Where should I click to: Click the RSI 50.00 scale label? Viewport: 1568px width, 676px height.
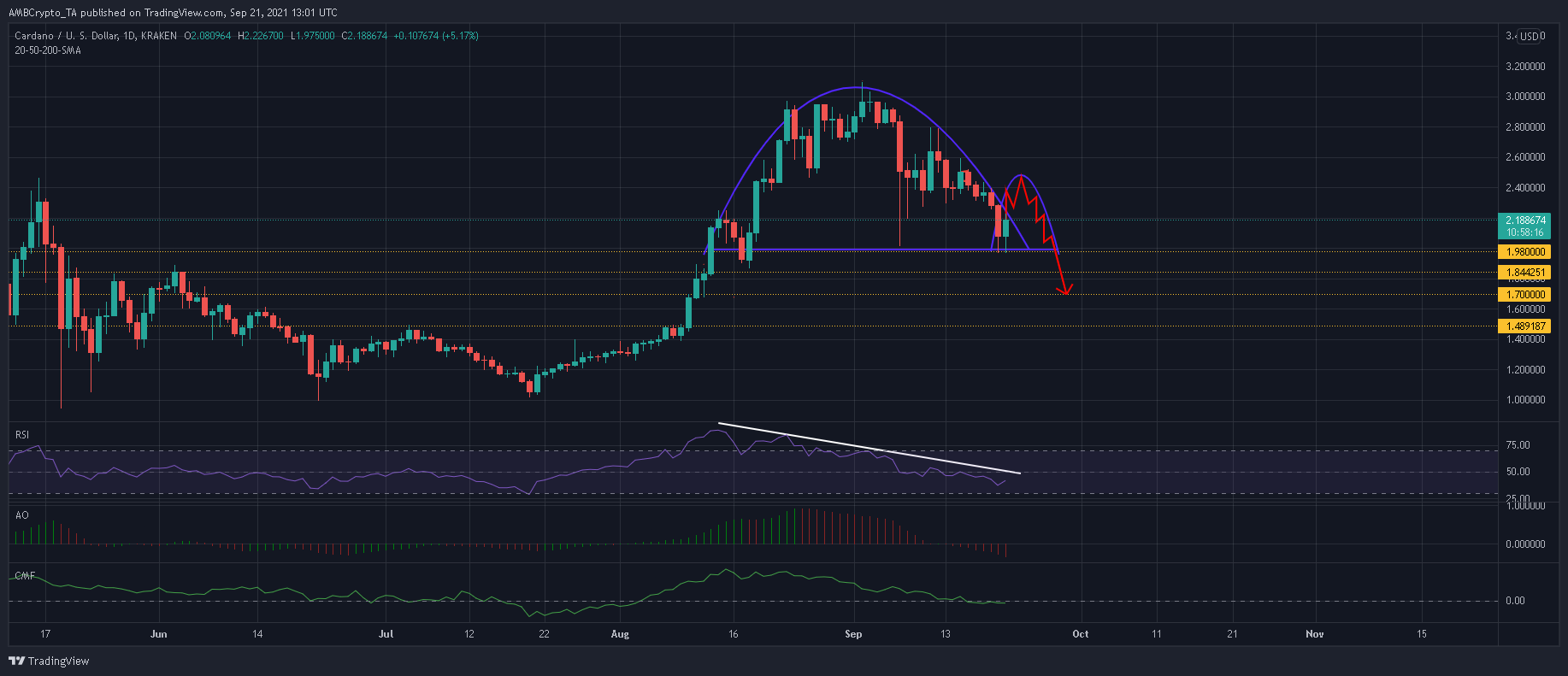[1518, 472]
